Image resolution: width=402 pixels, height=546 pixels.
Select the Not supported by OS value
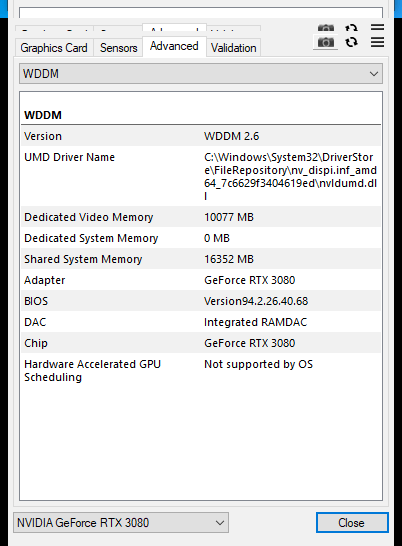click(258, 364)
